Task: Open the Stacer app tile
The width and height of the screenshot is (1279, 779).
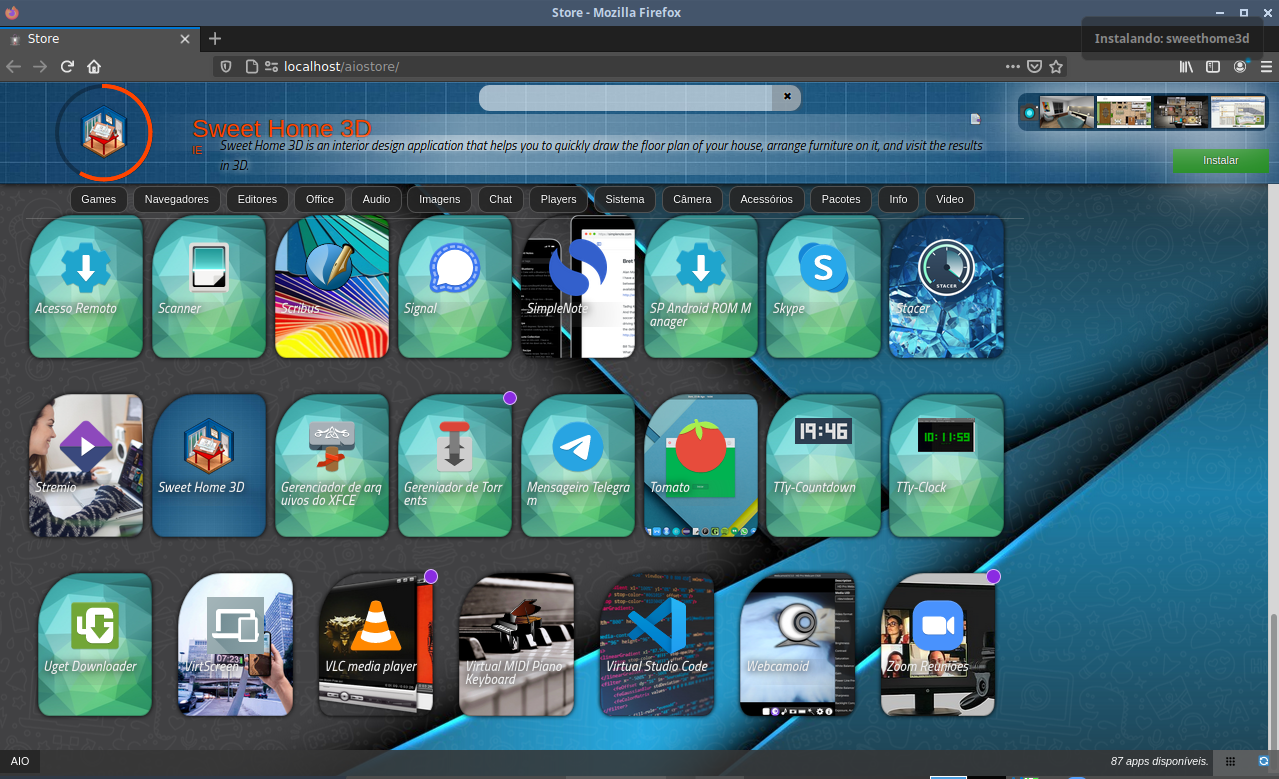Action: click(x=947, y=286)
